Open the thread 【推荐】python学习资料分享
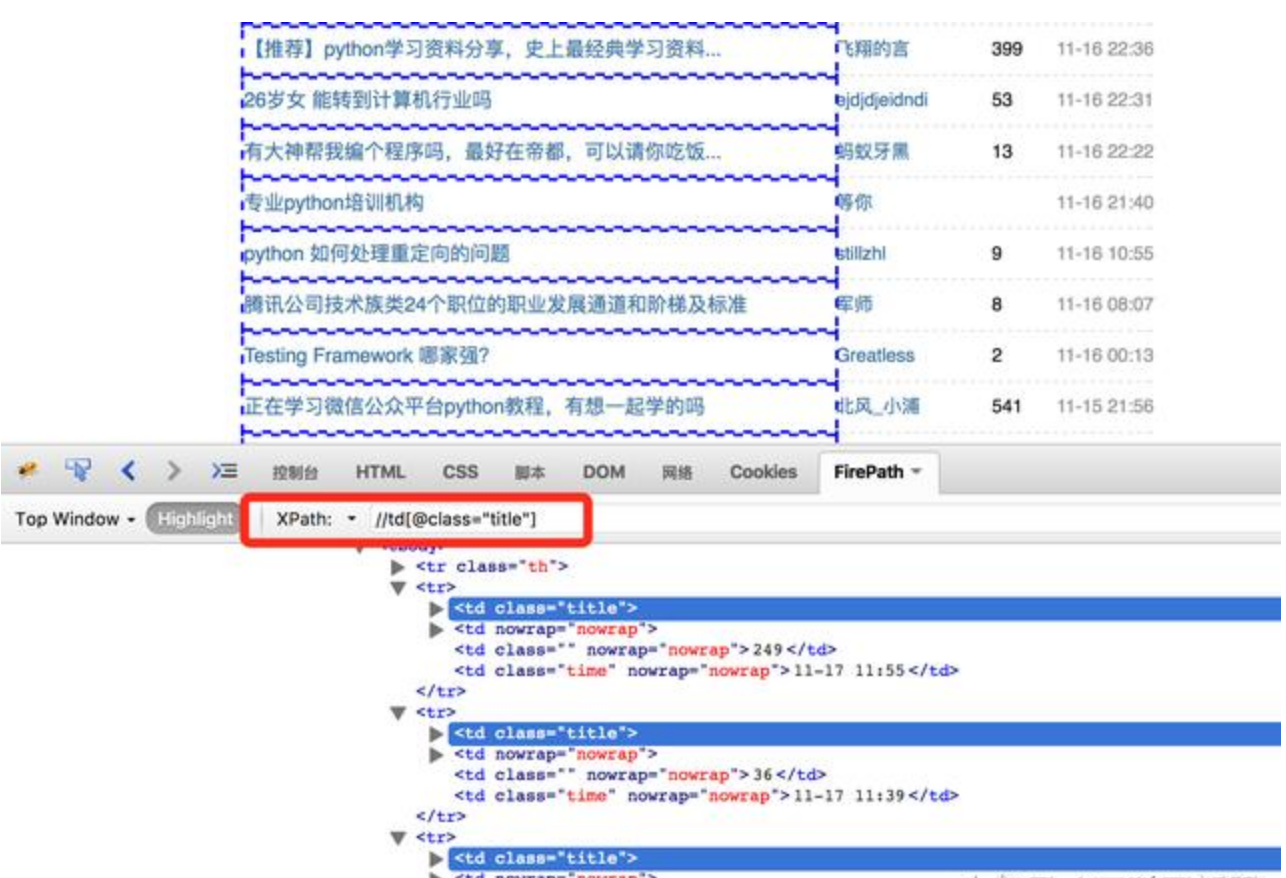Viewport: 1286px width, 878px height. click(x=482, y=49)
